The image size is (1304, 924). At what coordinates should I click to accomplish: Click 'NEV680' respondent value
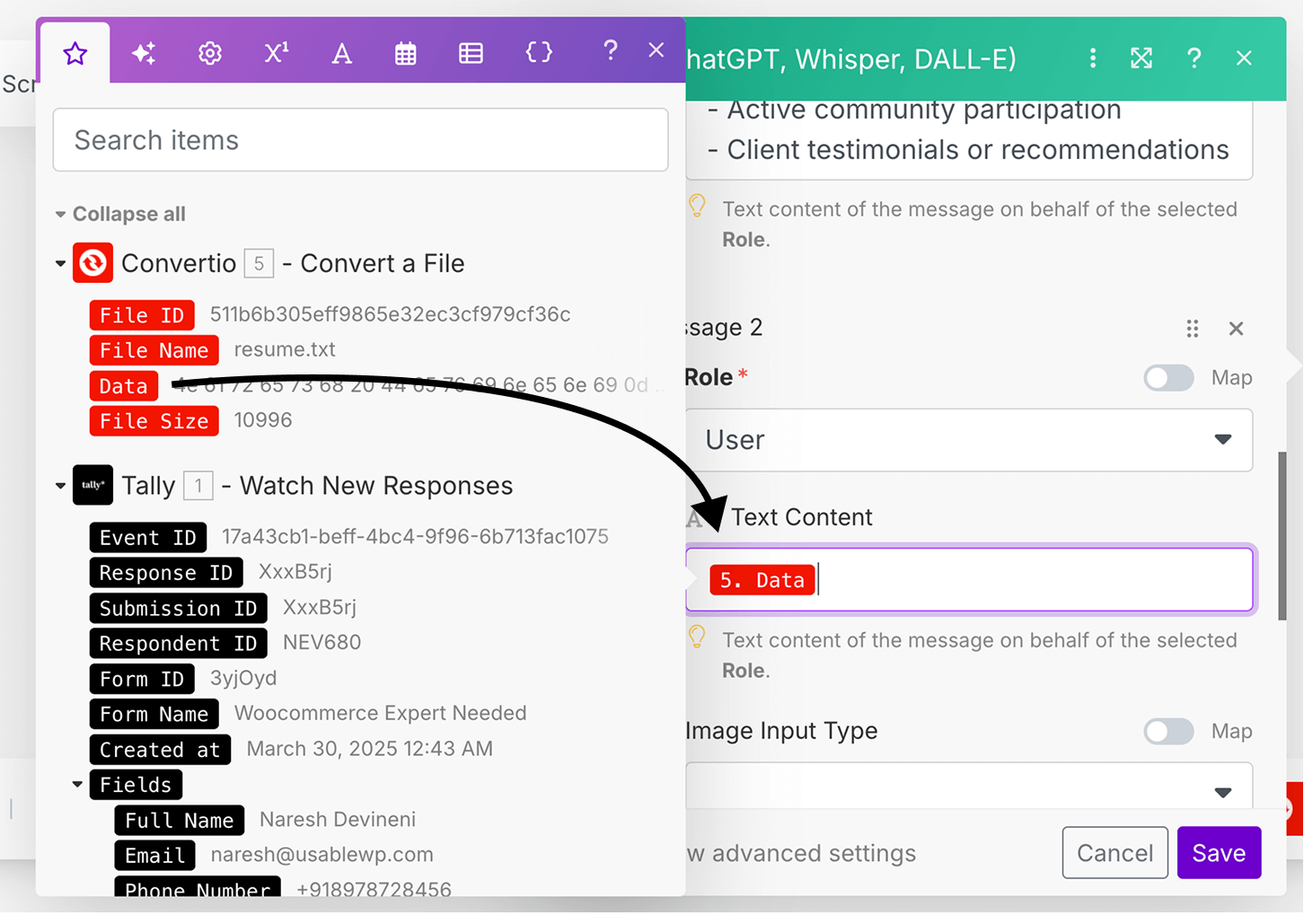(x=322, y=643)
